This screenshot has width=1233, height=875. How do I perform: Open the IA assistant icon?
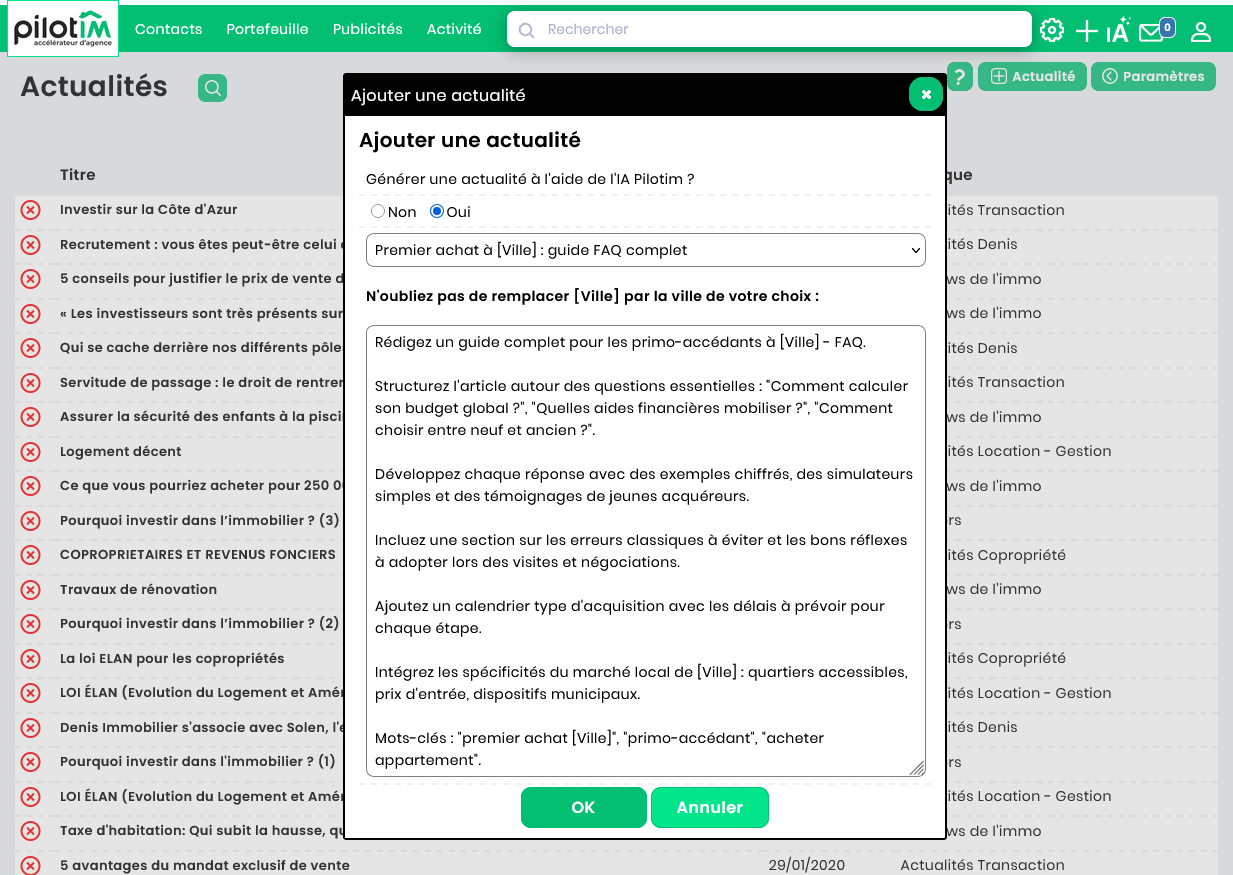coord(1118,31)
